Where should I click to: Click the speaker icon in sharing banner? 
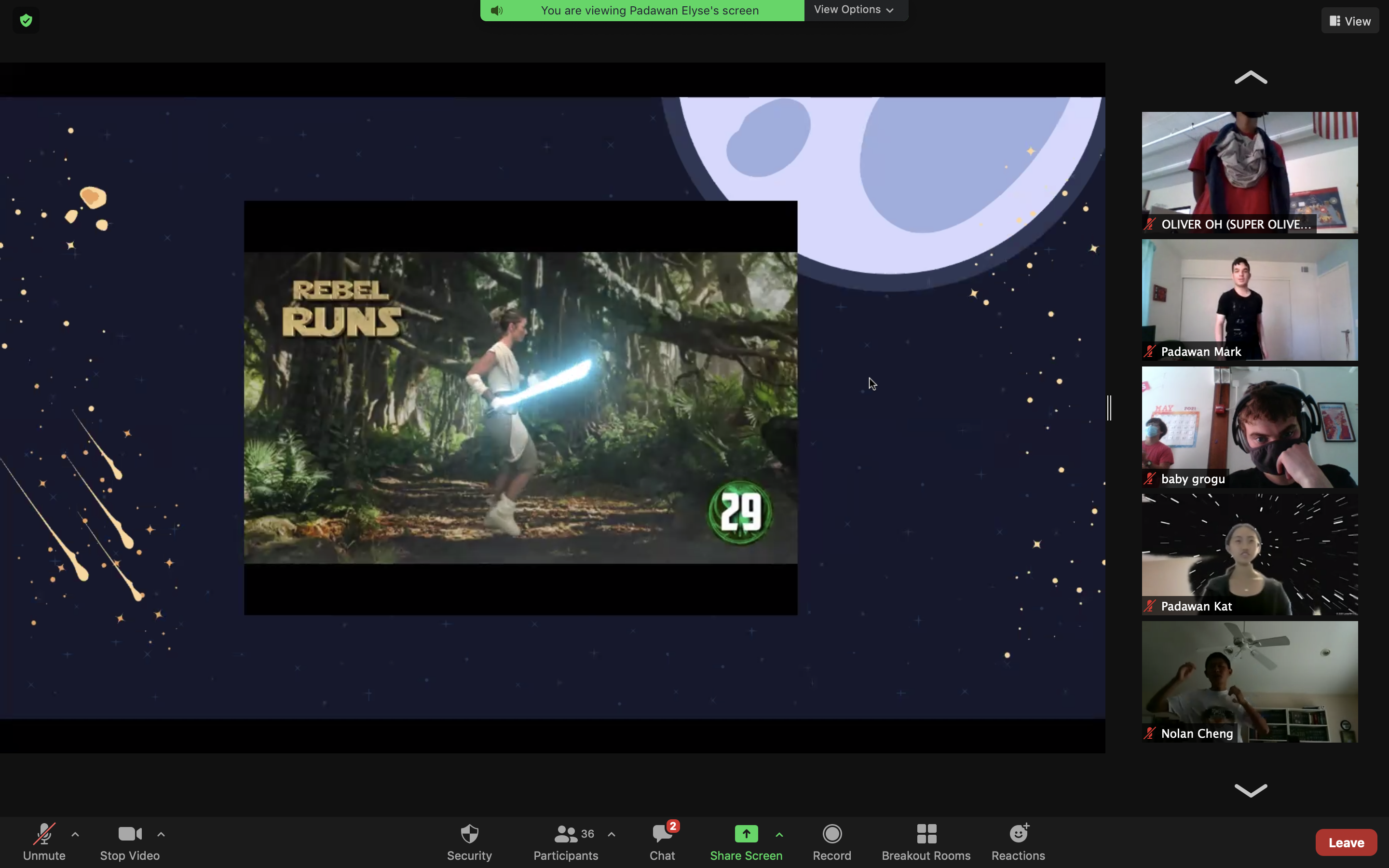click(x=497, y=10)
